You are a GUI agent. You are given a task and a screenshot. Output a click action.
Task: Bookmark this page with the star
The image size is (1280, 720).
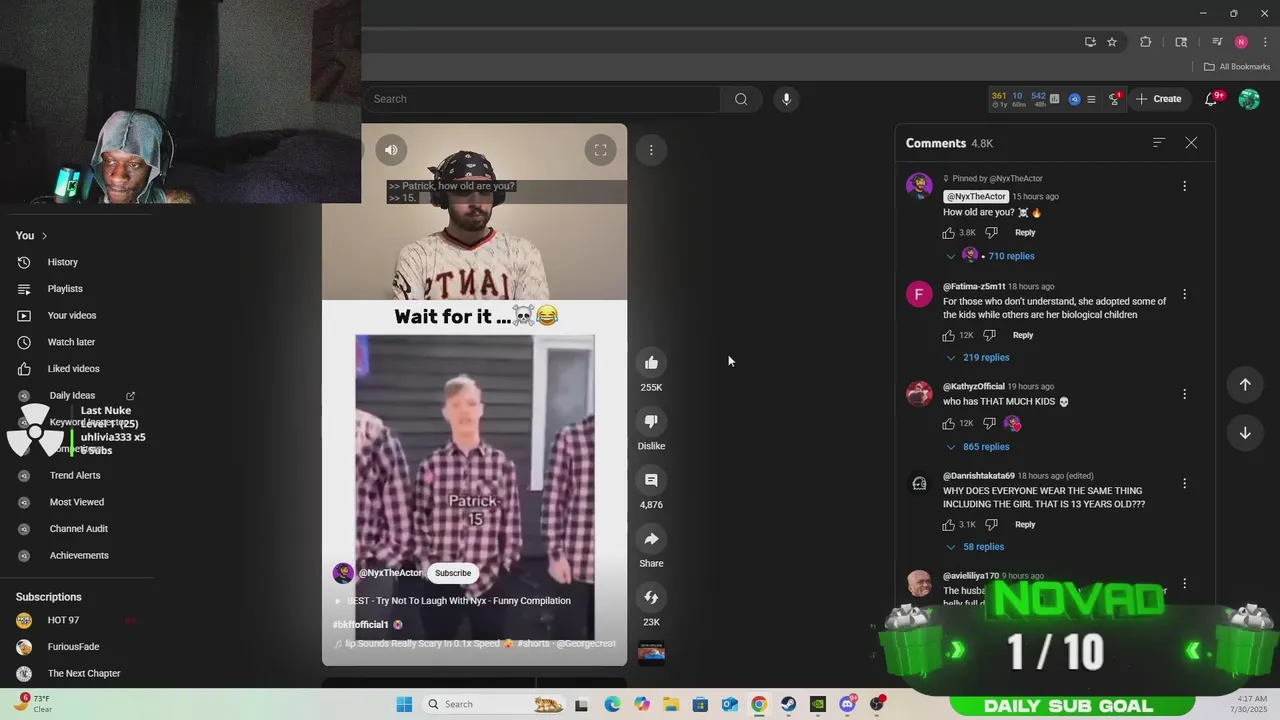tap(1111, 42)
